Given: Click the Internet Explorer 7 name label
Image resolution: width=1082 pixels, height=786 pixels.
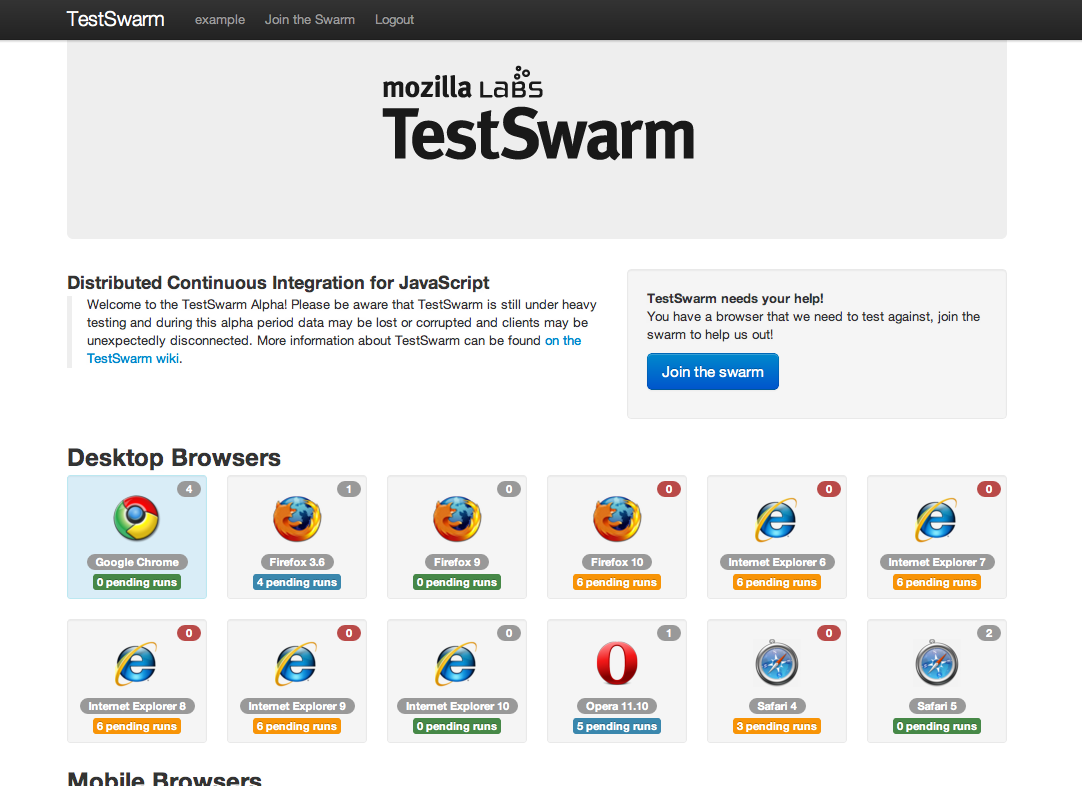Looking at the screenshot, I should pyautogui.click(x=937, y=562).
